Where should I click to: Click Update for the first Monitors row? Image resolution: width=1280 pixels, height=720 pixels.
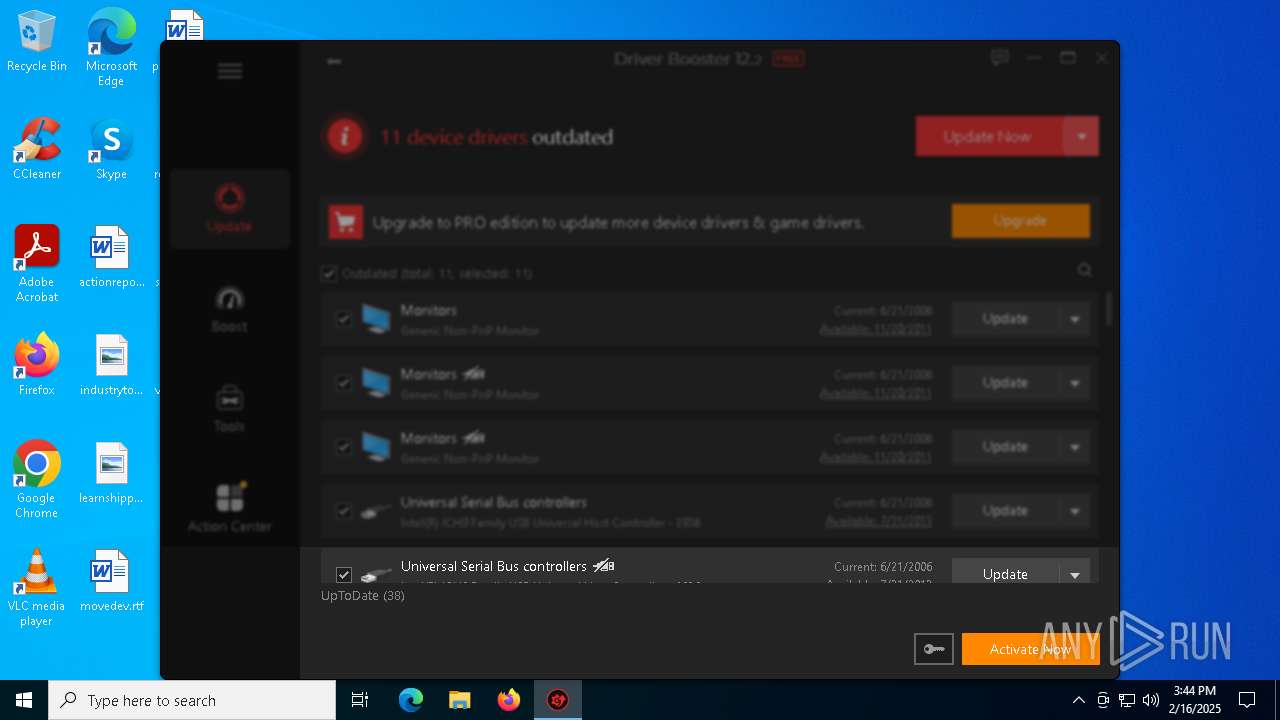tap(1005, 319)
